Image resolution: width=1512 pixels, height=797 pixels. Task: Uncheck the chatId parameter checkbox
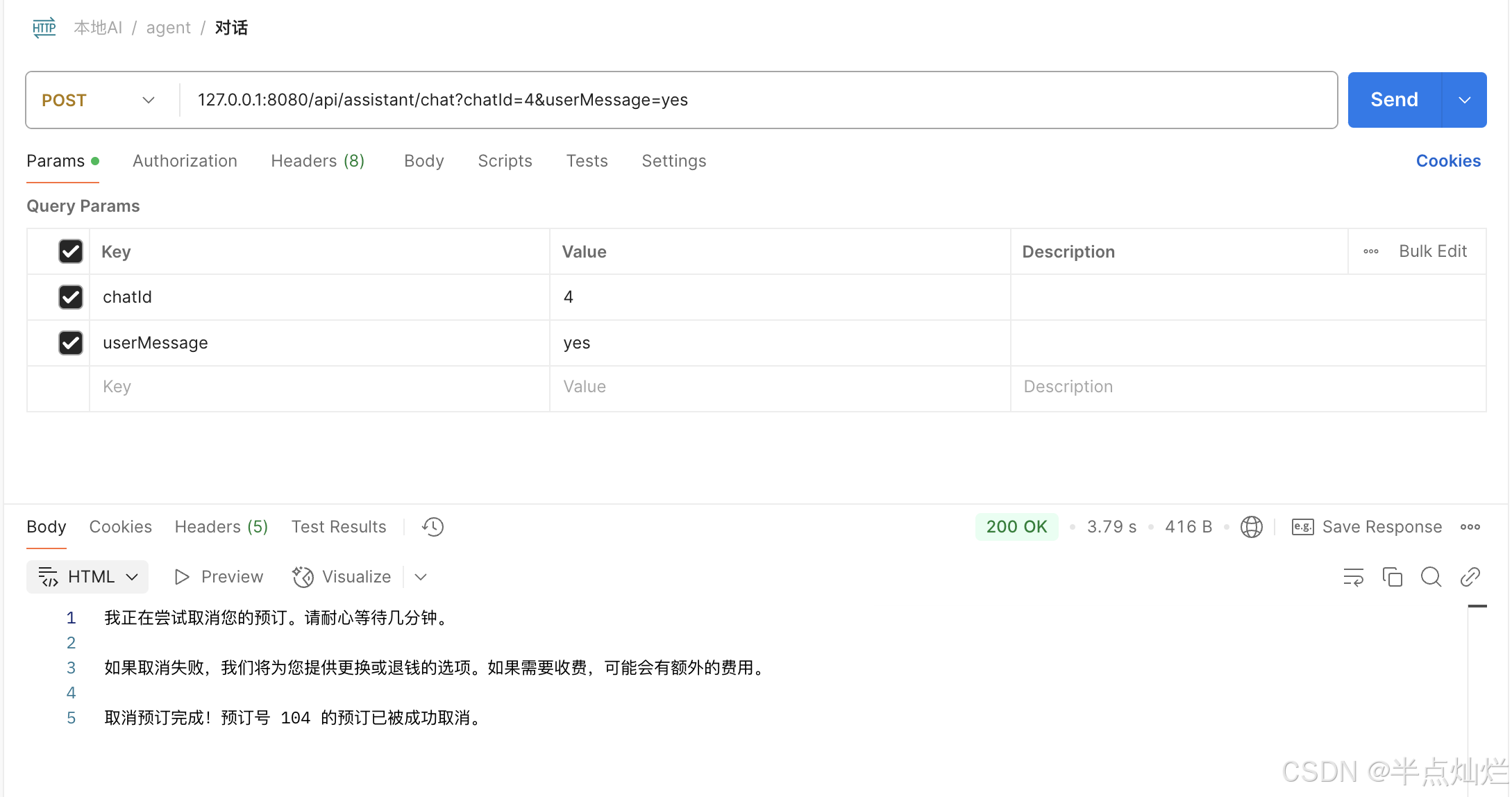(71, 297)
